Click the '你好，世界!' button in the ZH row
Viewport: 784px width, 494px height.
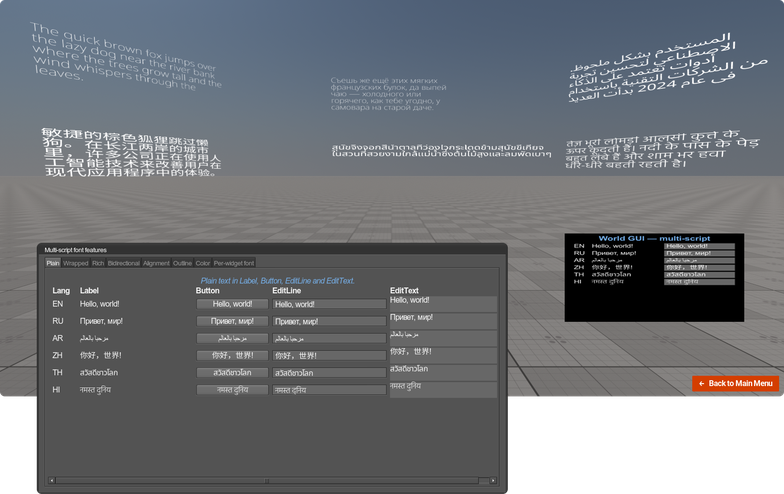pyautogui.click(x=232, y=356)
